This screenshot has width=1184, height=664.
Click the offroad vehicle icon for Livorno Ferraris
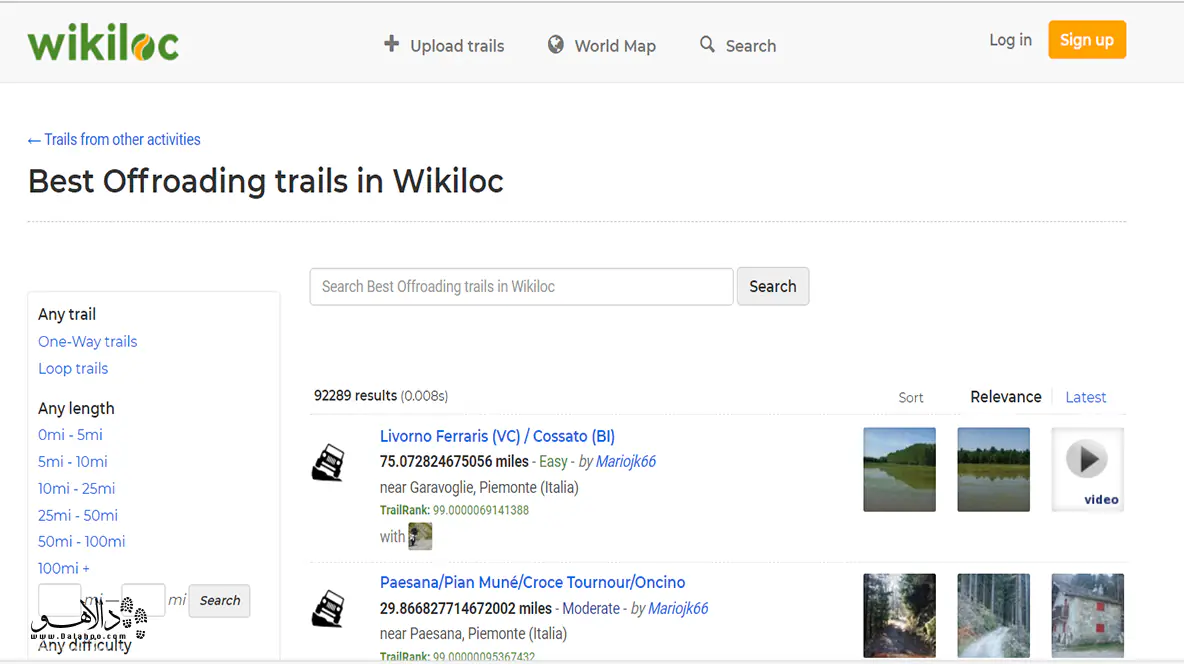[328, 462]
